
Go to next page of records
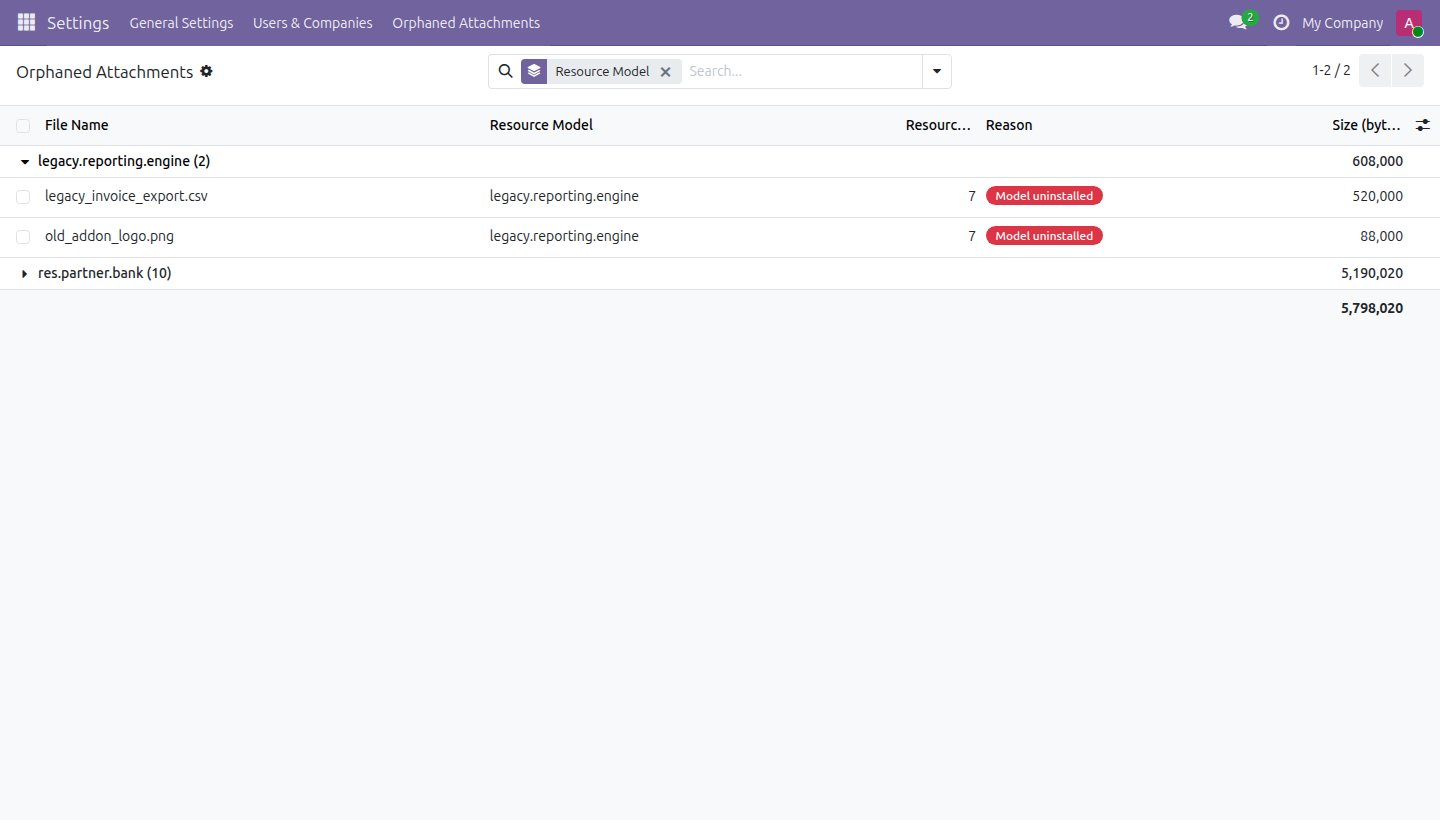click(x=1408, y=70)
